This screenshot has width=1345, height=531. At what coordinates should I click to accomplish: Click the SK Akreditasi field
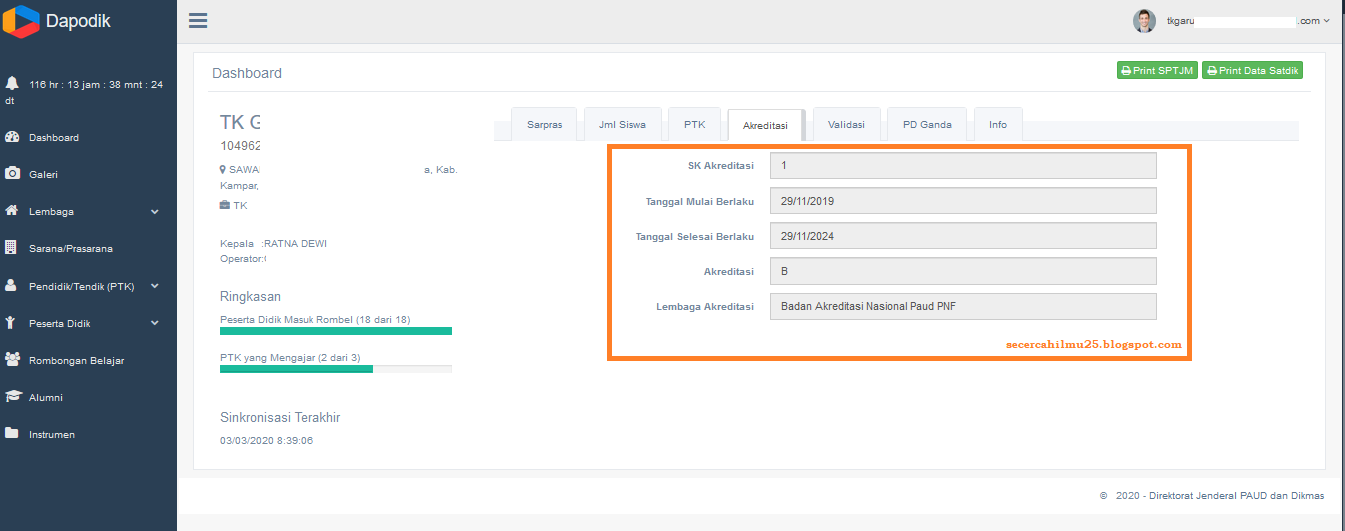click(963, 165)
